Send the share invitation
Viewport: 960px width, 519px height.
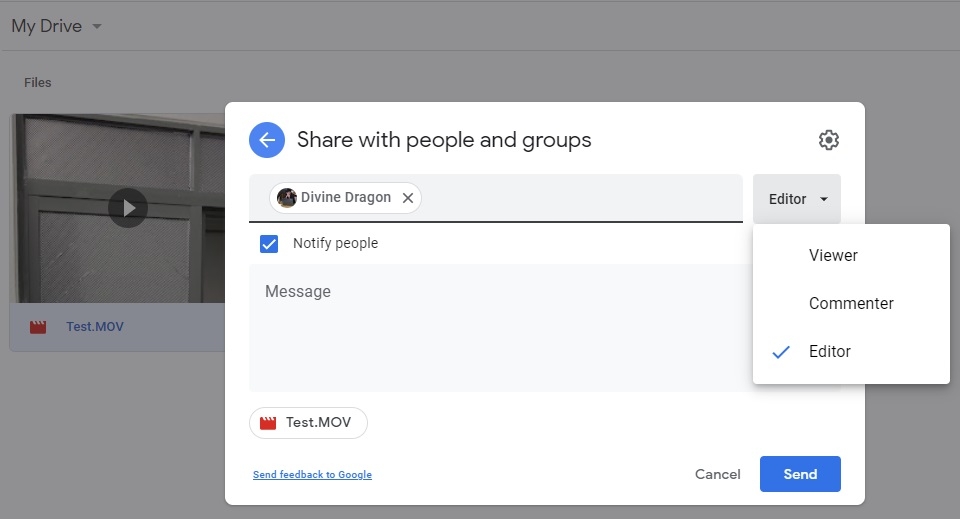tap(800, 474)
